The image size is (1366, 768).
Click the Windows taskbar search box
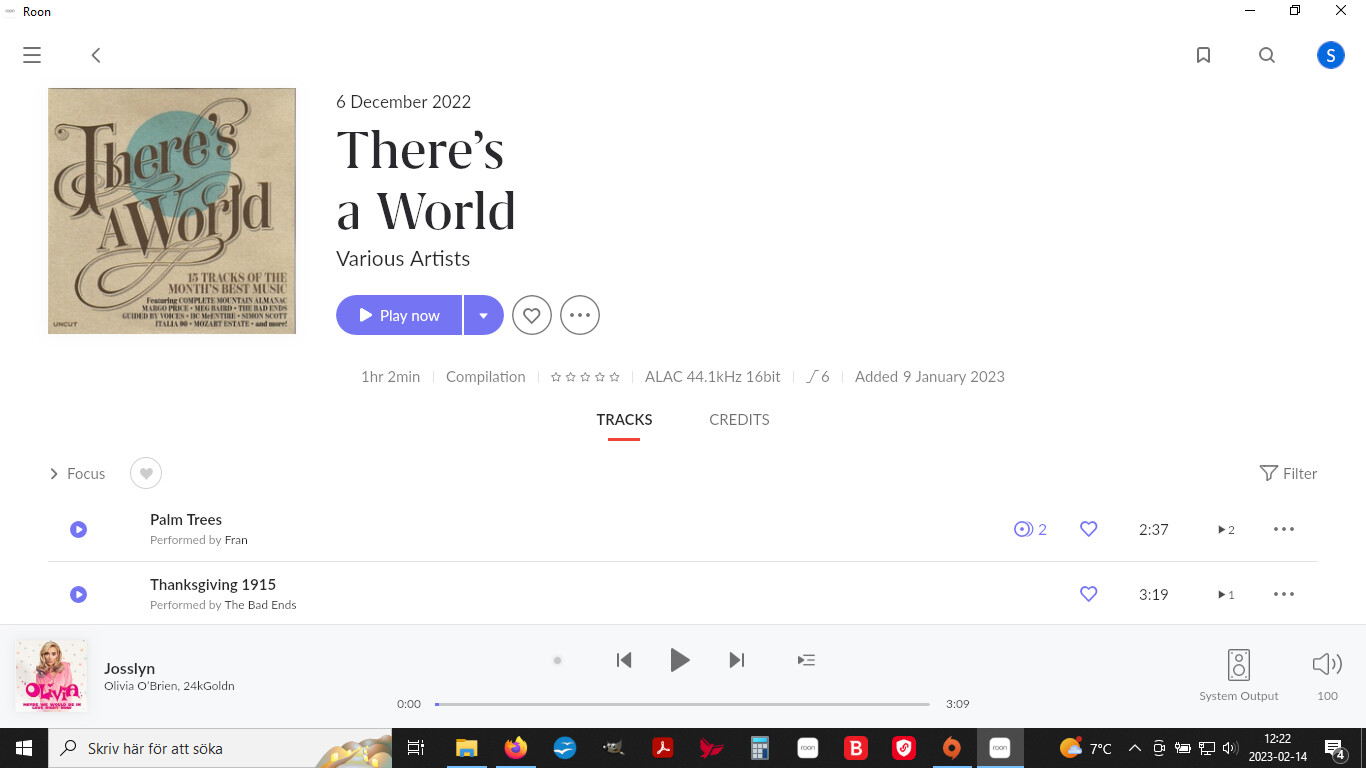coord(222,748)
